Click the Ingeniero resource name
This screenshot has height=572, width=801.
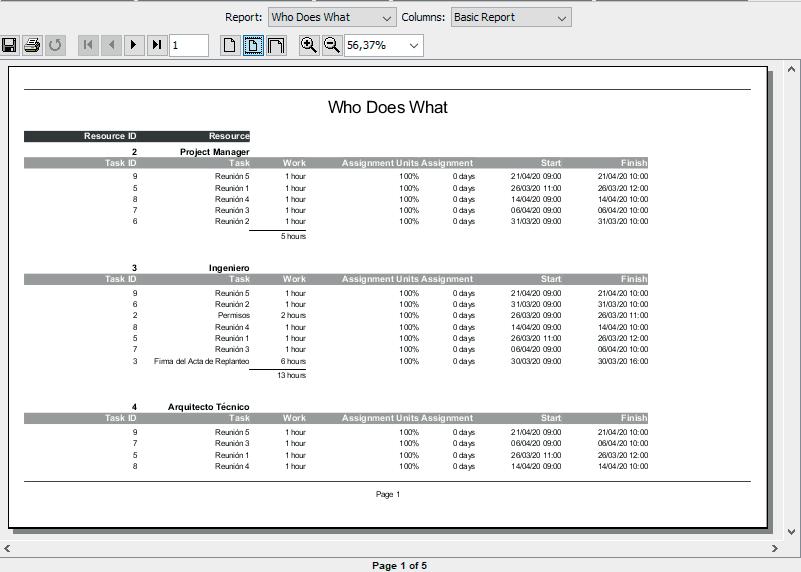coord(229,268)
